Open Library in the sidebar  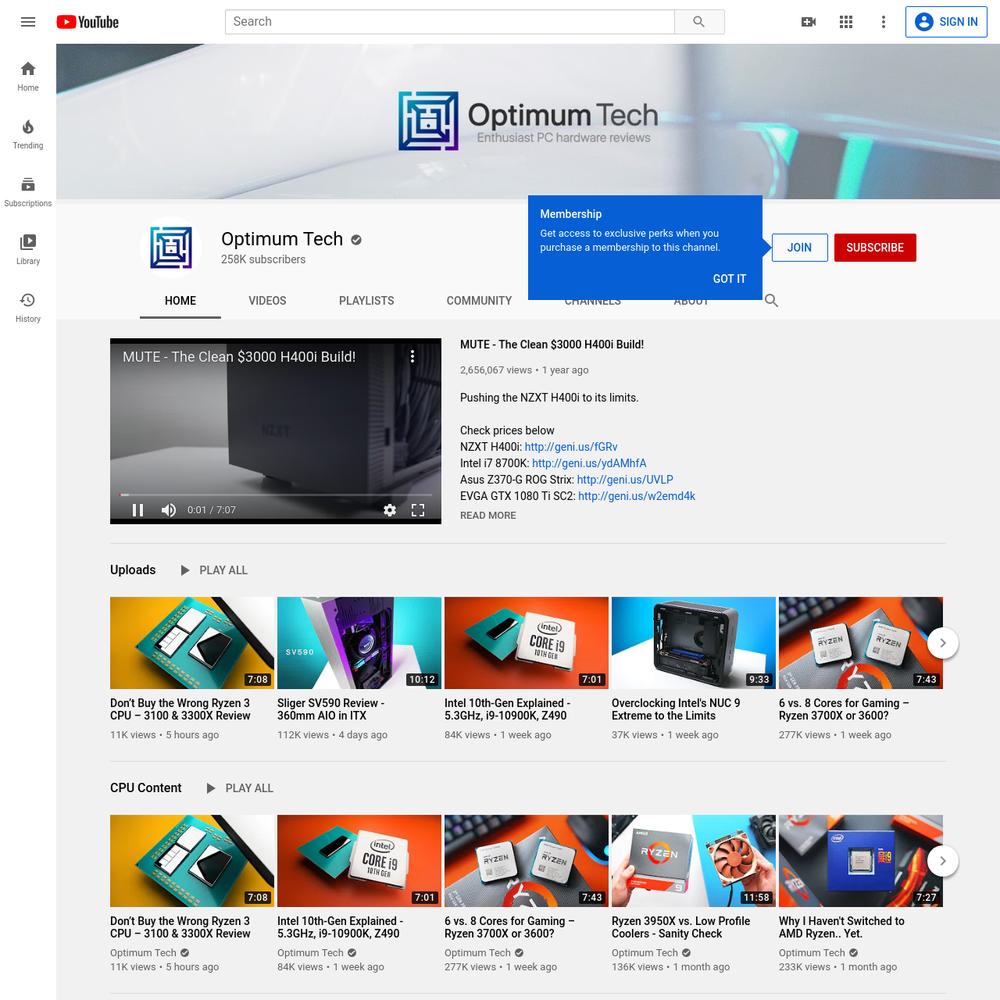tap(27, 250)
